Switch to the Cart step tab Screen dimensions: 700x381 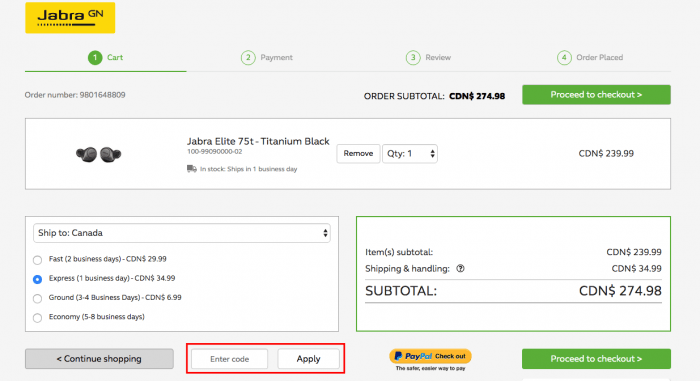[x=105, y=58]
